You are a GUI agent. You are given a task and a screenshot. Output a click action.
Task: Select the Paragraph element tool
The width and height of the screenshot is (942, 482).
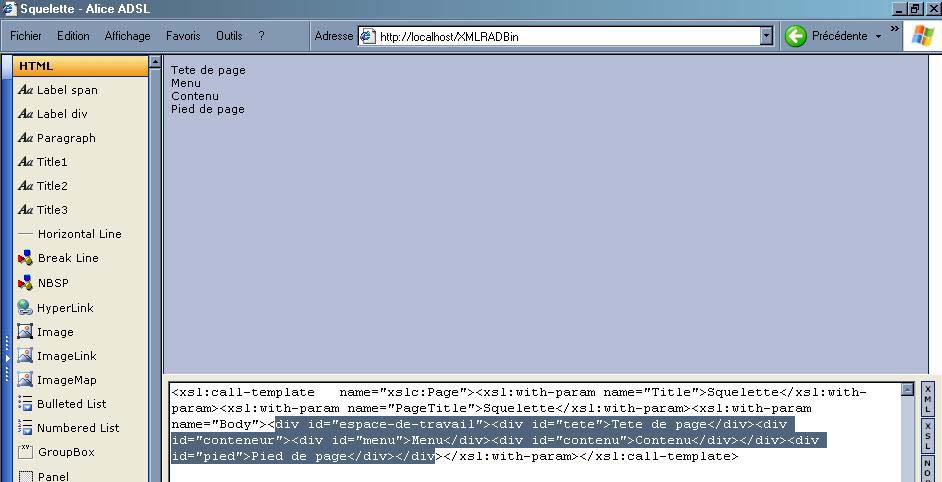[x=66, y=138]
